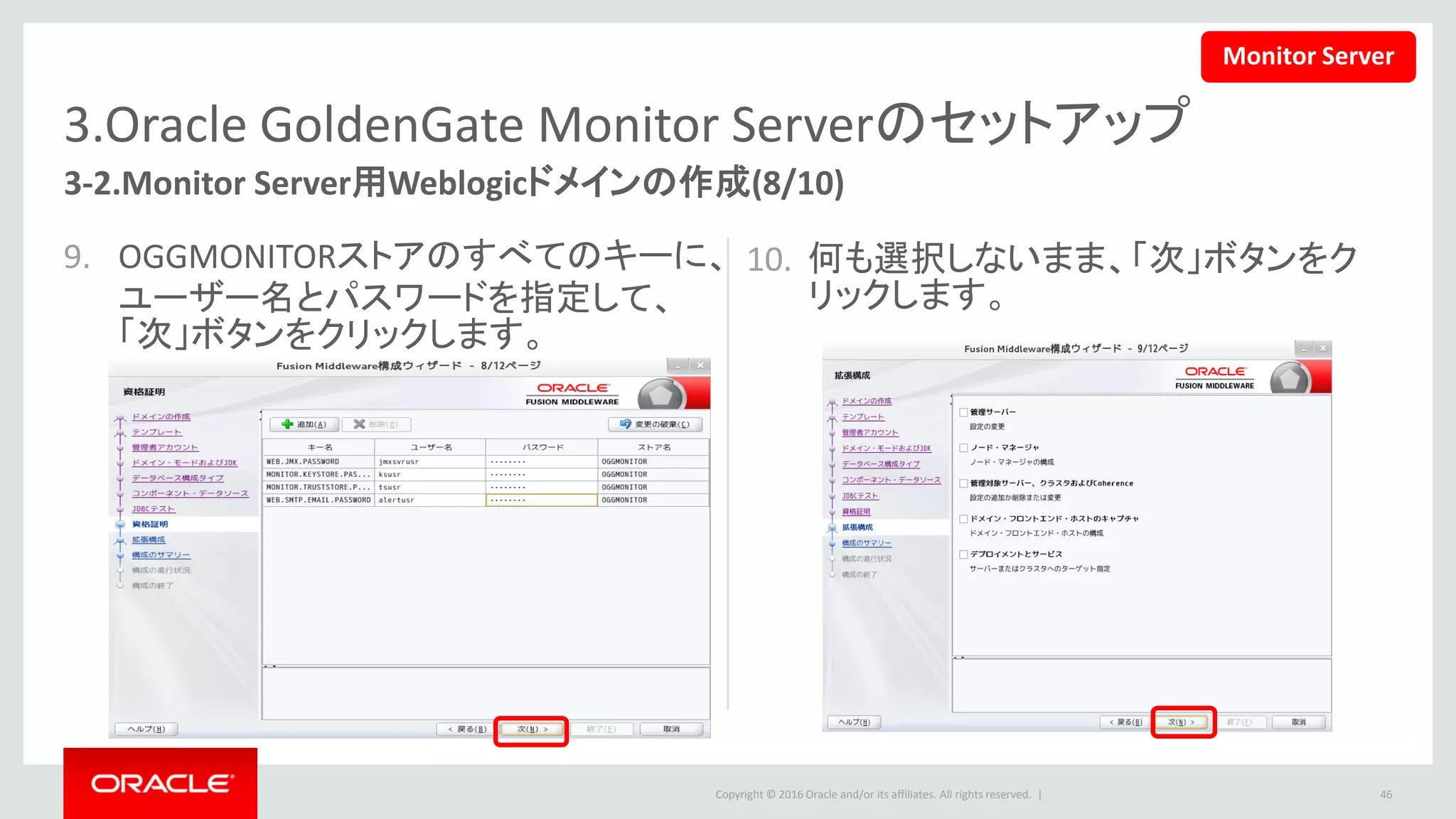This screenshot has width=1456, height=819.
Task: Open ヘルプ(H) help in page 9/12 wizard
Action: tap(854, 722)
